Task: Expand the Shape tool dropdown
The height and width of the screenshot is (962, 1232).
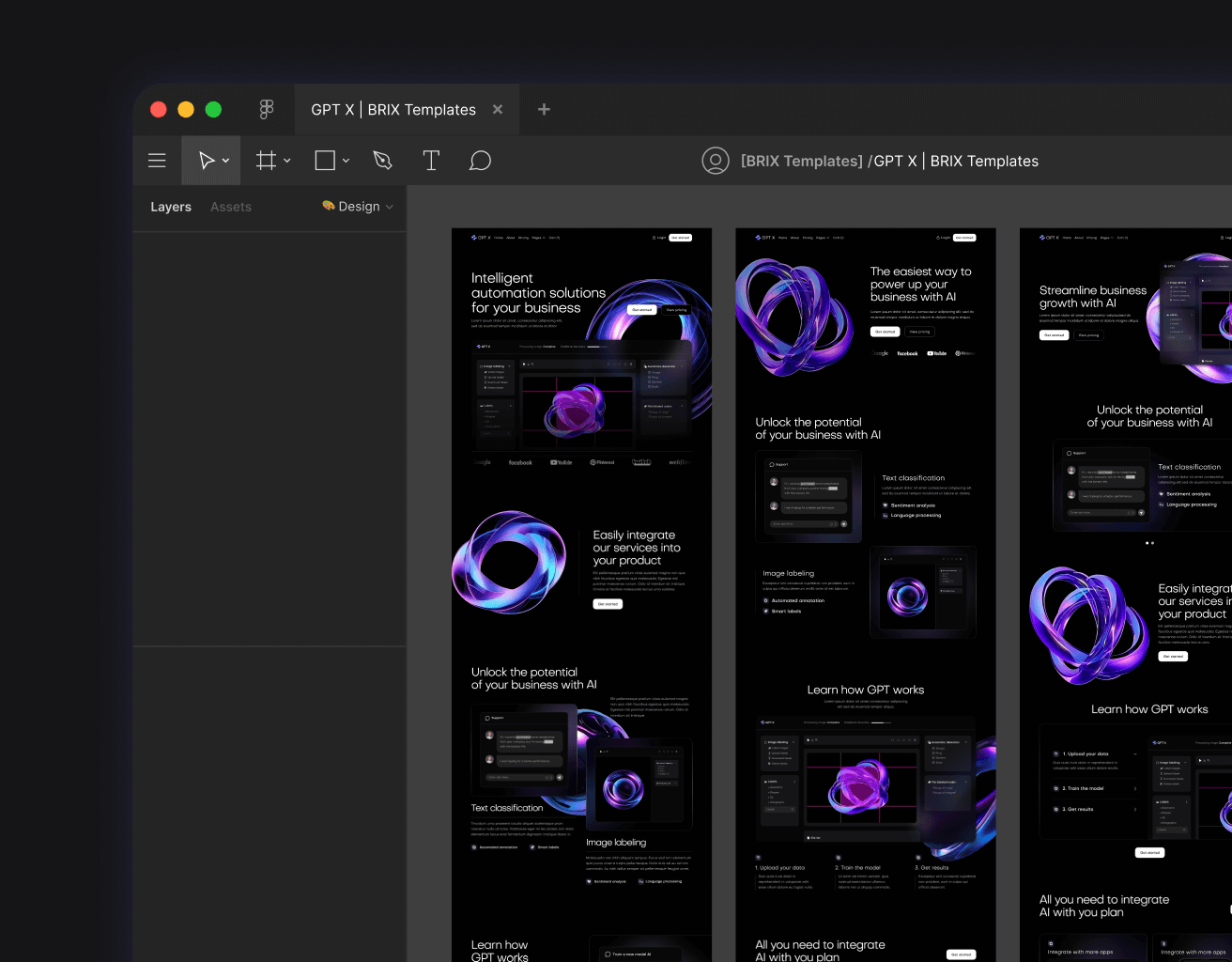Action: click(x=346, y=160)
